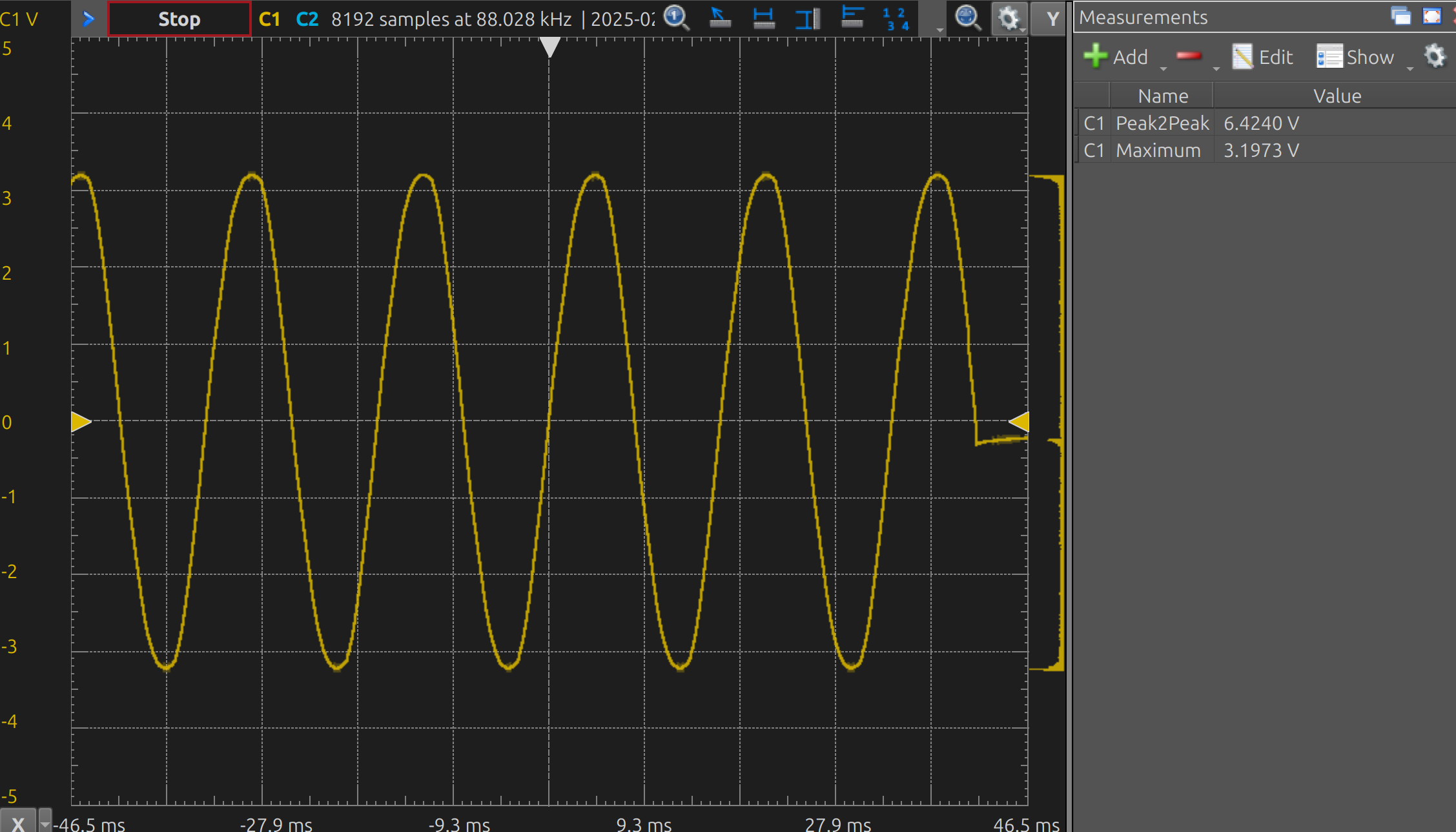This screenshot has width=1456, height=832.
Task: Click the -46.5 ms time axis label
Action: tap(90, 824)
